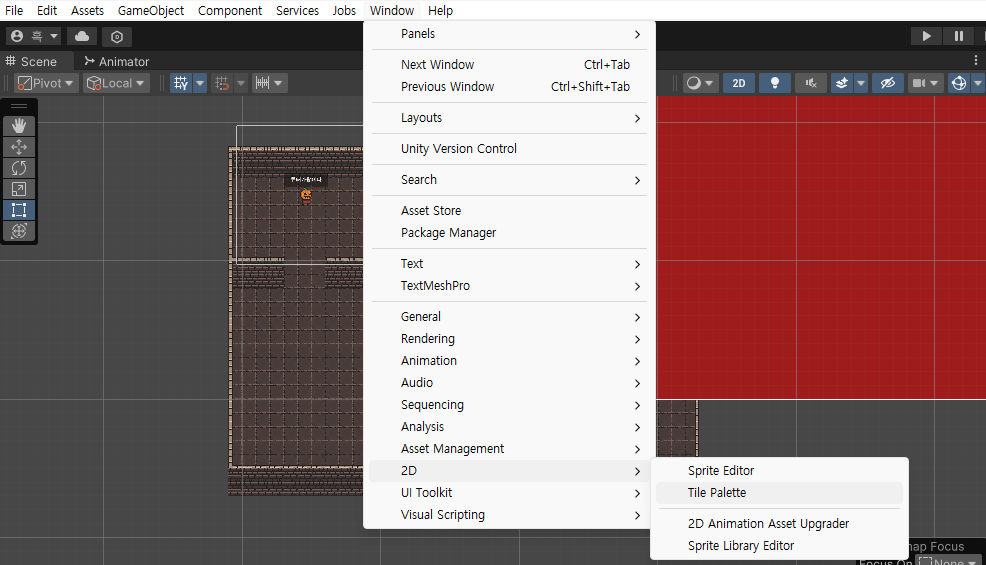Expand the Layouts submenu

pos(509,118)
